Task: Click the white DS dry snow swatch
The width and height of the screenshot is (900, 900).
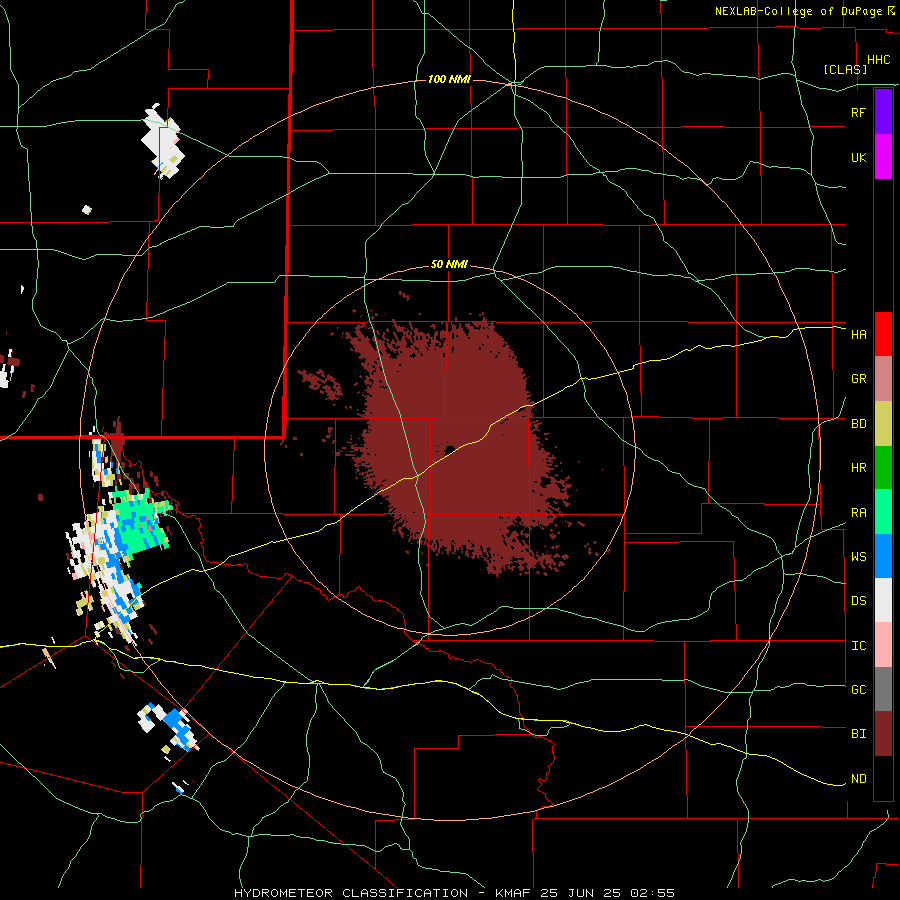Action: (883, 600)
